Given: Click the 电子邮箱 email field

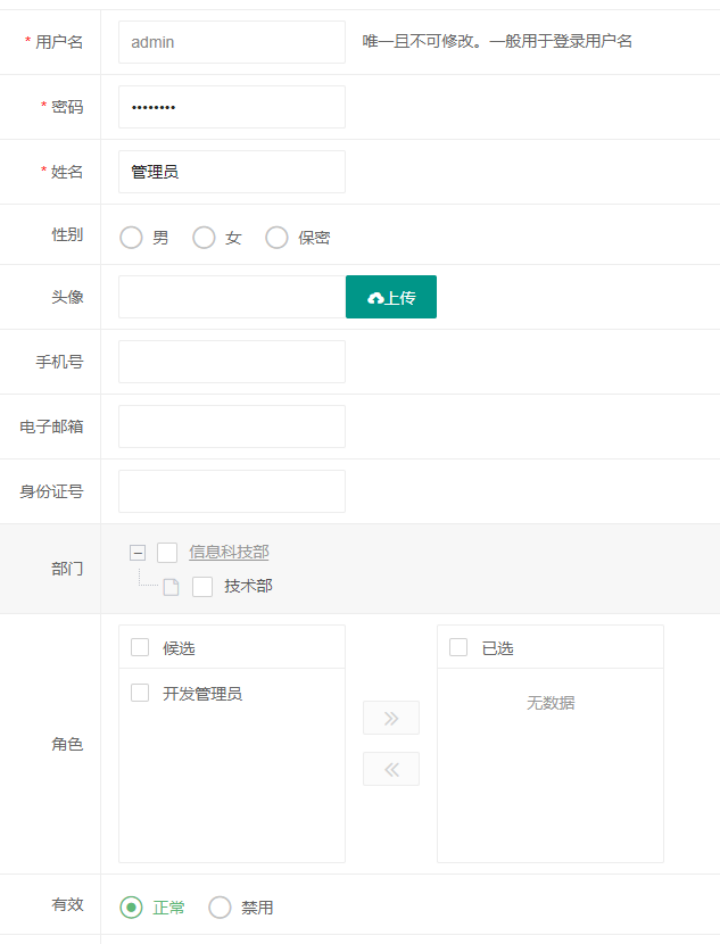Looking at the screenshot, I should [x=232, y=427].
